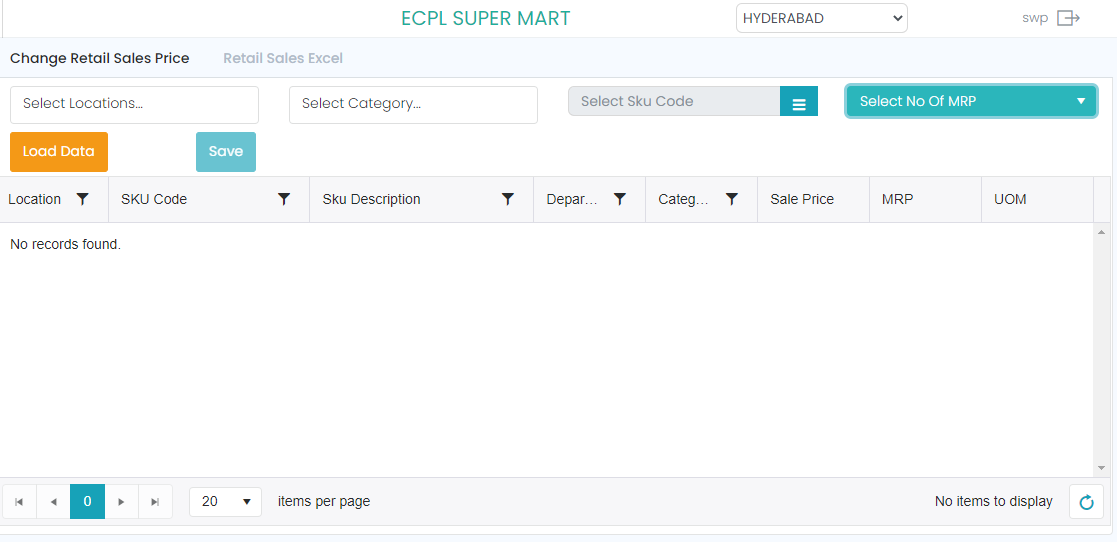Click the Select Sku Code field
Viewport: 1118px width, 542px height.
tap(675, 101)
